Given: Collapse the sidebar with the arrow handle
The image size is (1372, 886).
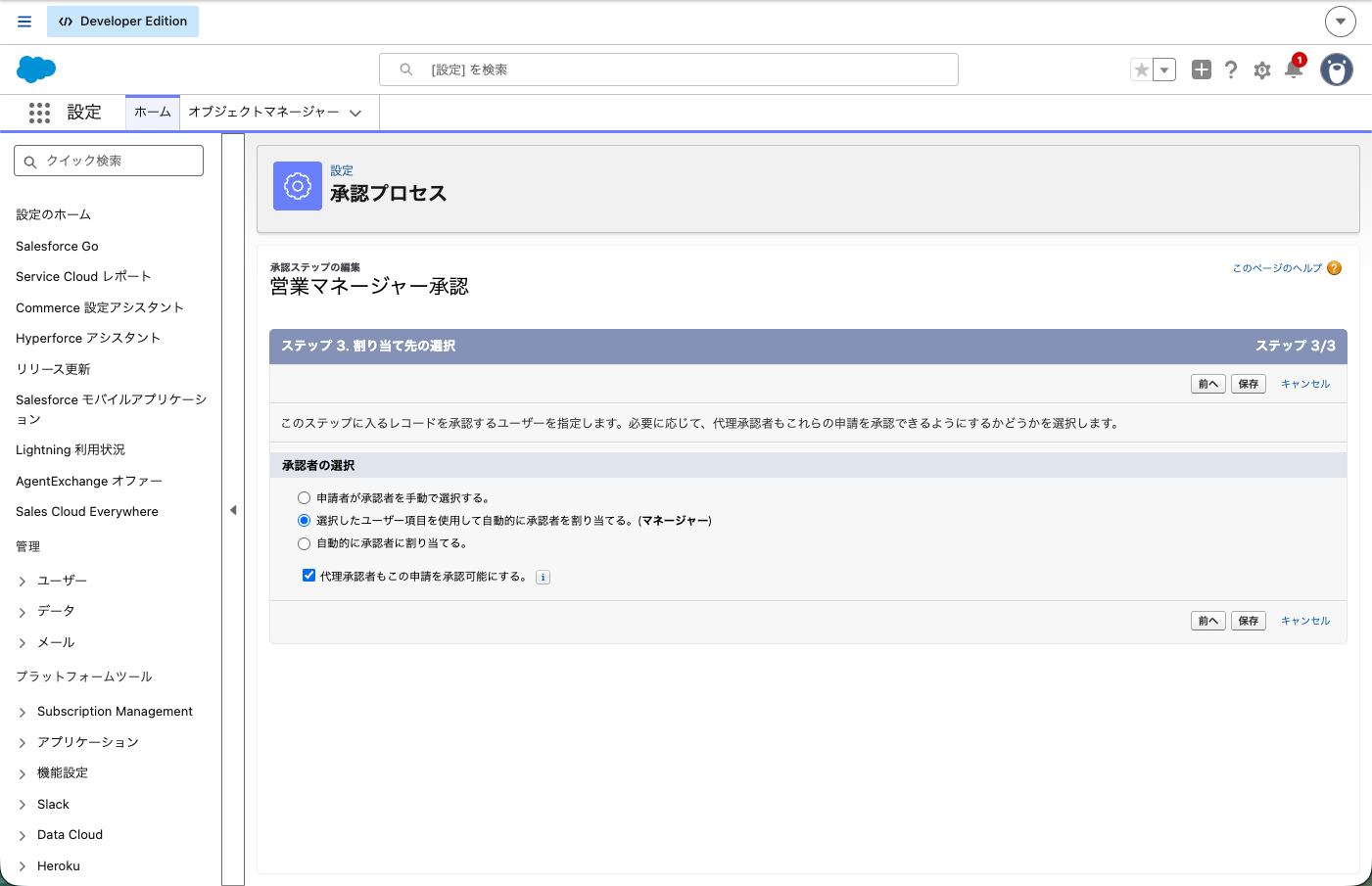Looking at the screenshot, I should 233,510.
